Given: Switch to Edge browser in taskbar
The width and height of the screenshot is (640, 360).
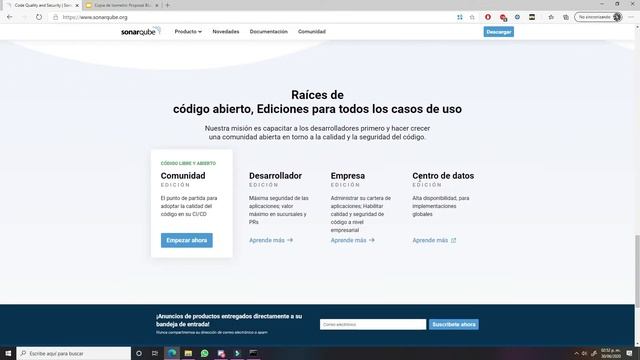Looking at the screenshot, I should click(172, 353).
